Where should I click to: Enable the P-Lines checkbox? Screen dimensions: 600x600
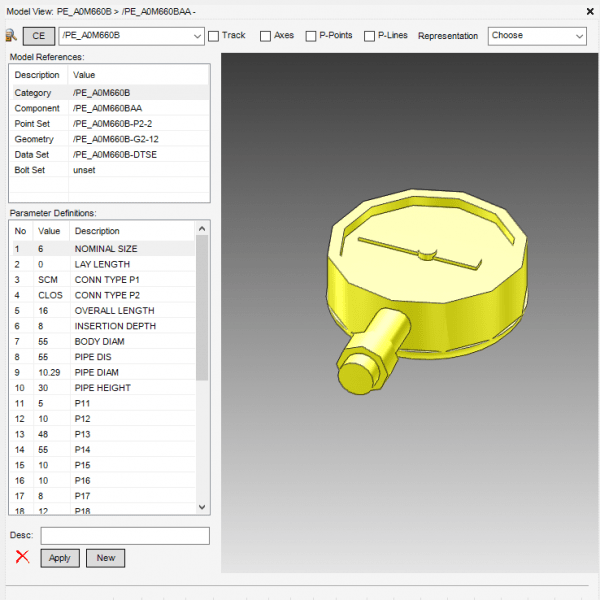[x=370, y=36]
